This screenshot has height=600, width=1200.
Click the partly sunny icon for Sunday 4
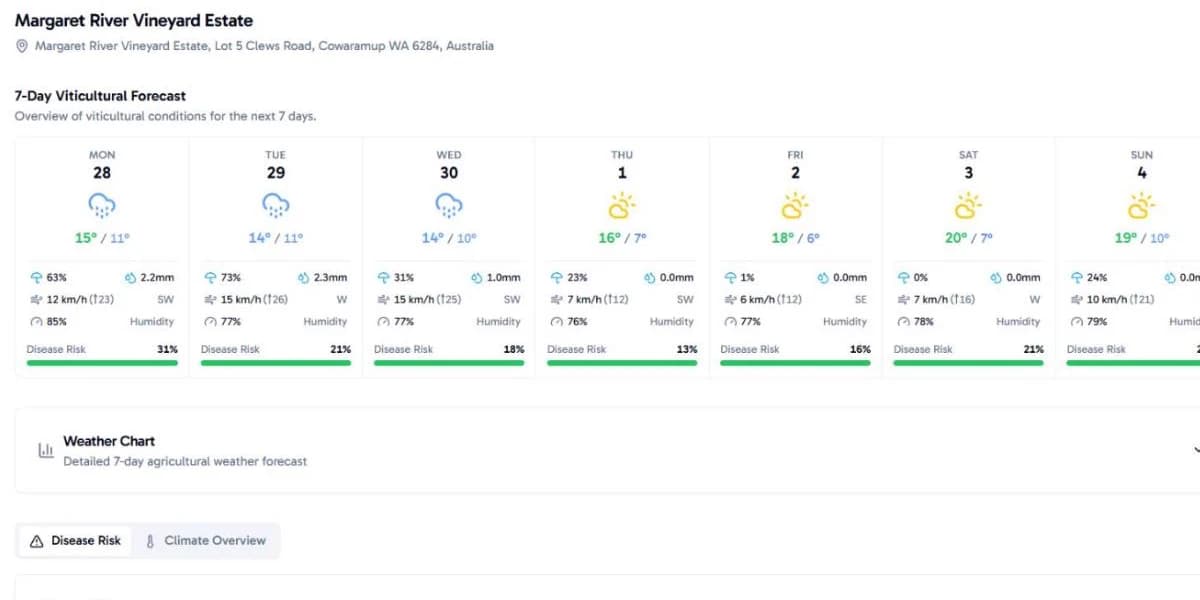pyautogui.click(x=1141, y=207)
